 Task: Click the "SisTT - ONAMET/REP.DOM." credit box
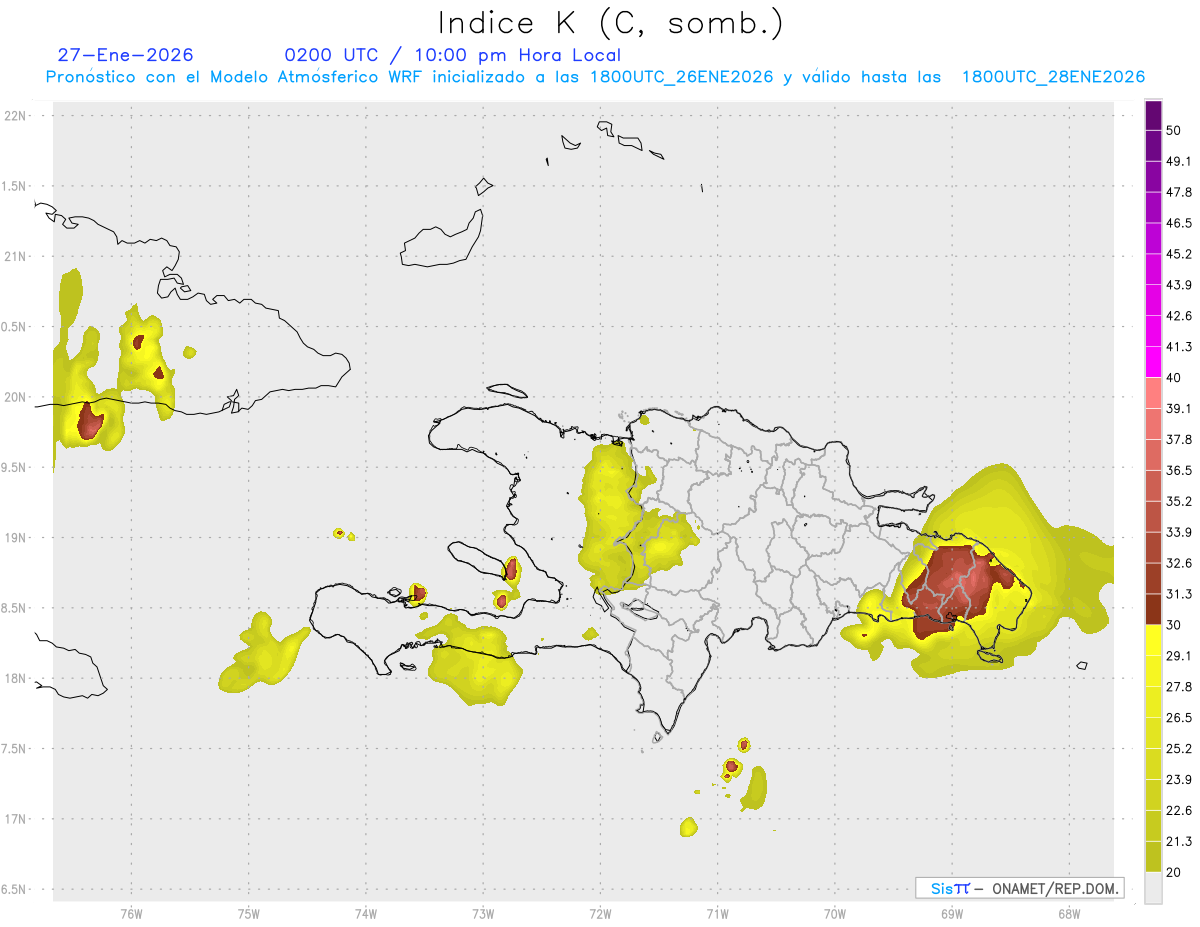1020,888
